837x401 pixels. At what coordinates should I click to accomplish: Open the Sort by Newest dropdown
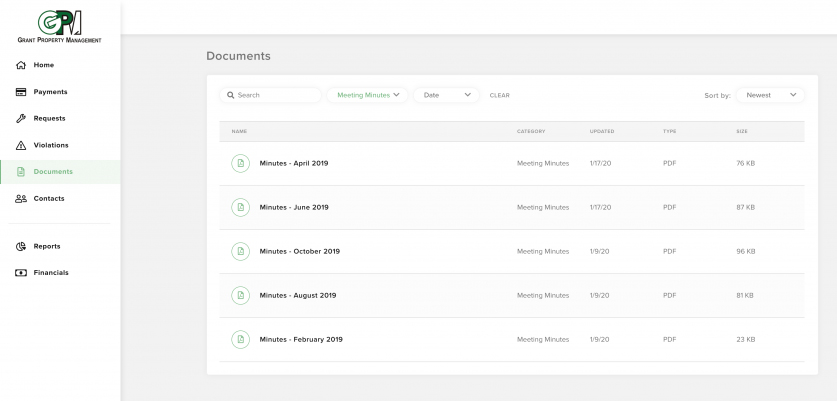point(770,95)
